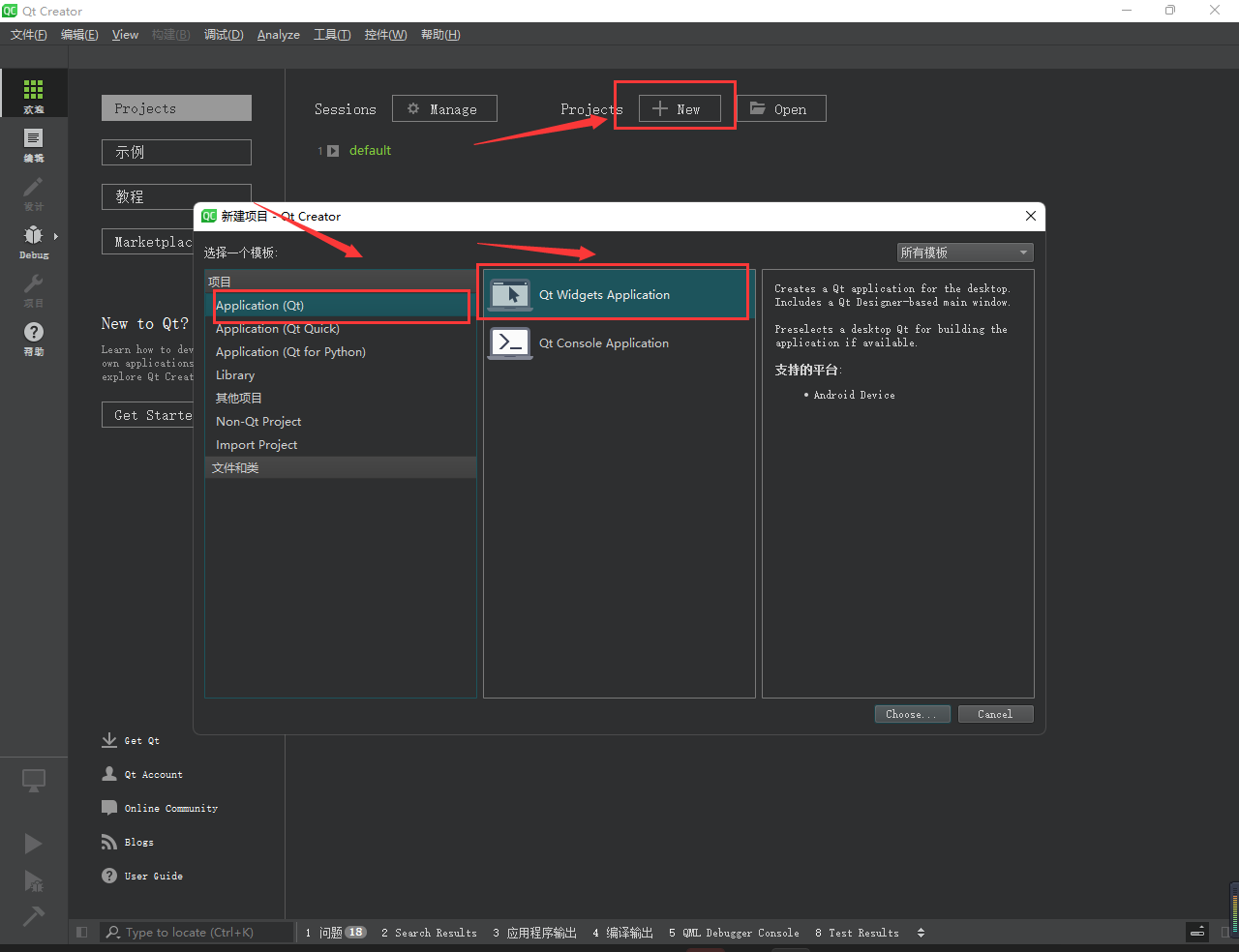
Task: Select Library category
Action: 341,375
